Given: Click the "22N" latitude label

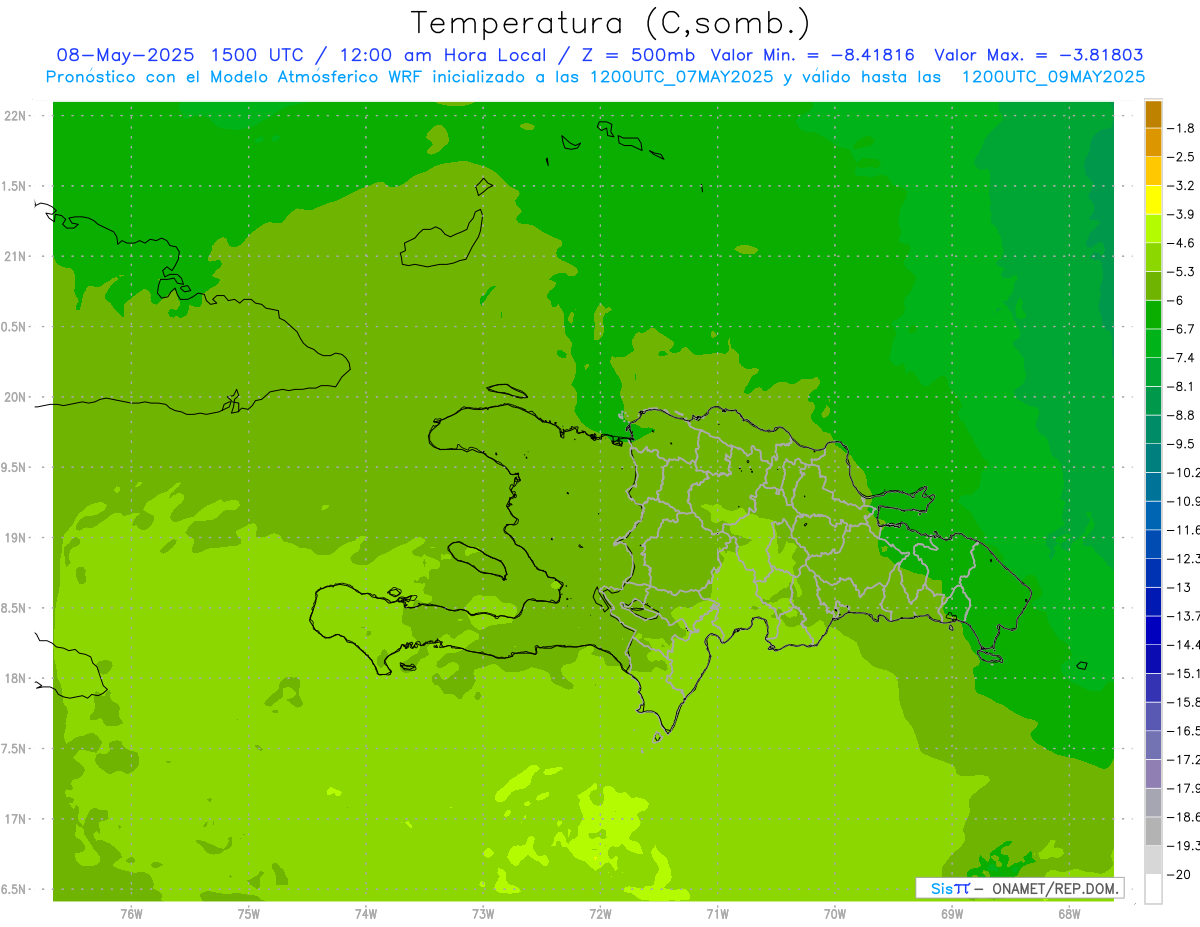Looking at the screenshot, I should pos(15,115).
